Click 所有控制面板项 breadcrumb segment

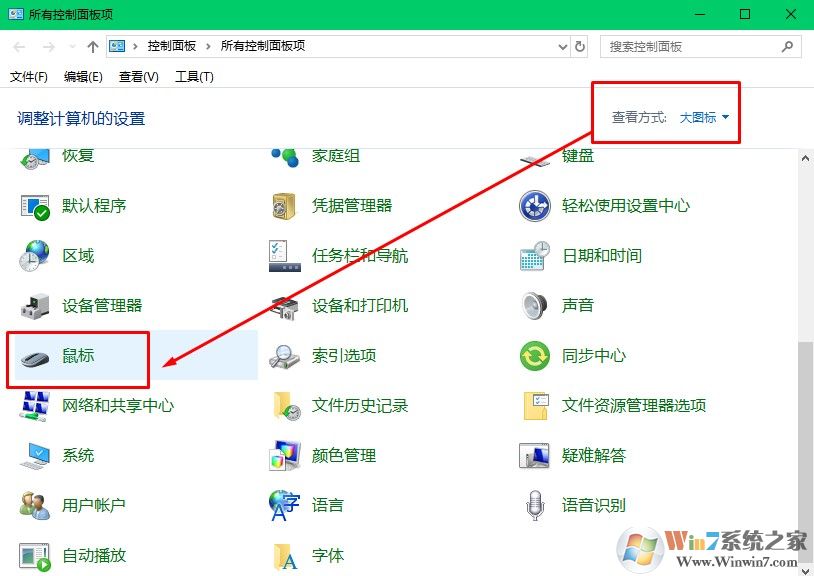263,46
